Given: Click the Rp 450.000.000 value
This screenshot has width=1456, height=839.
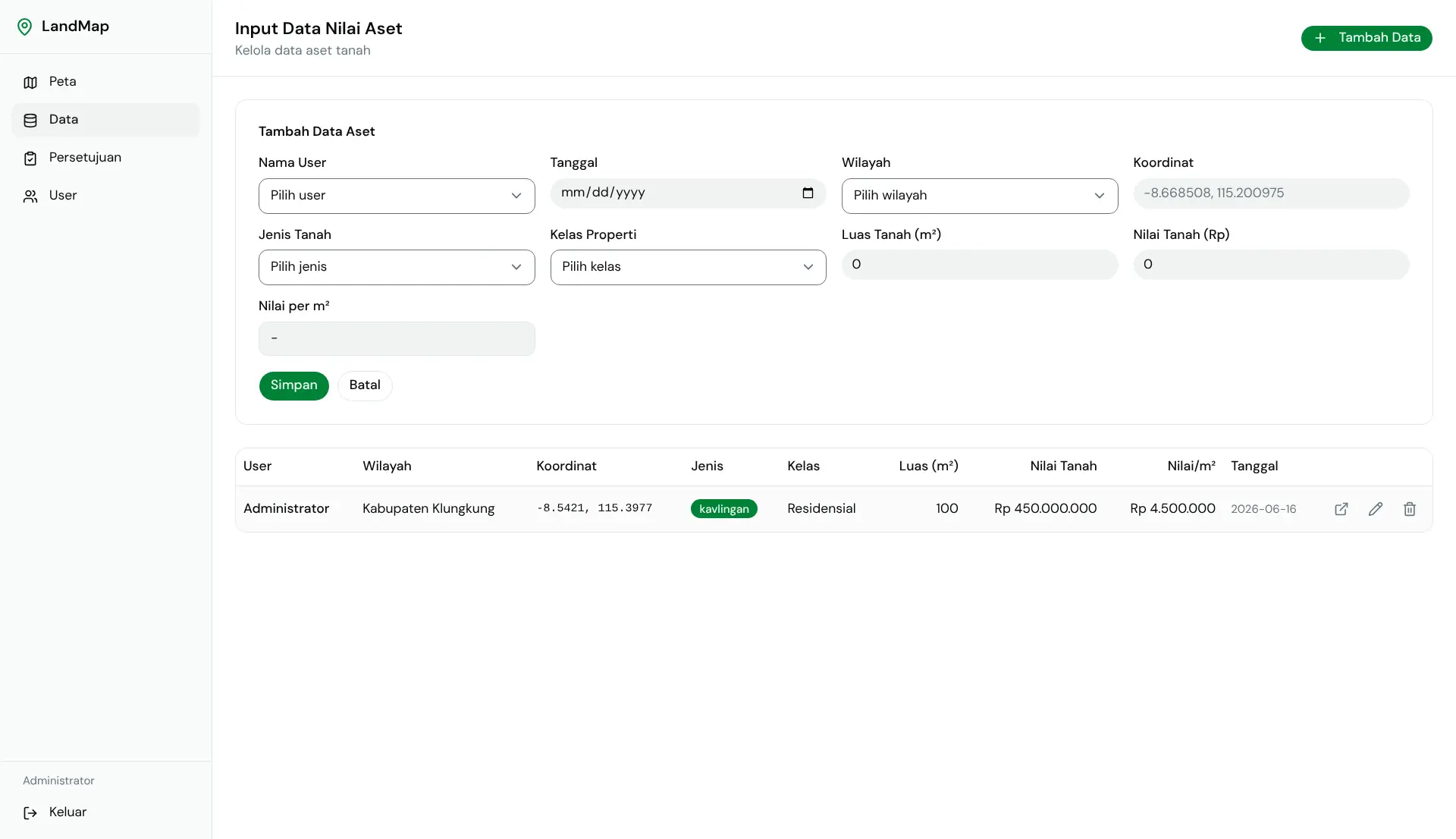Looking at the screenshot, I should (1045, 509).
